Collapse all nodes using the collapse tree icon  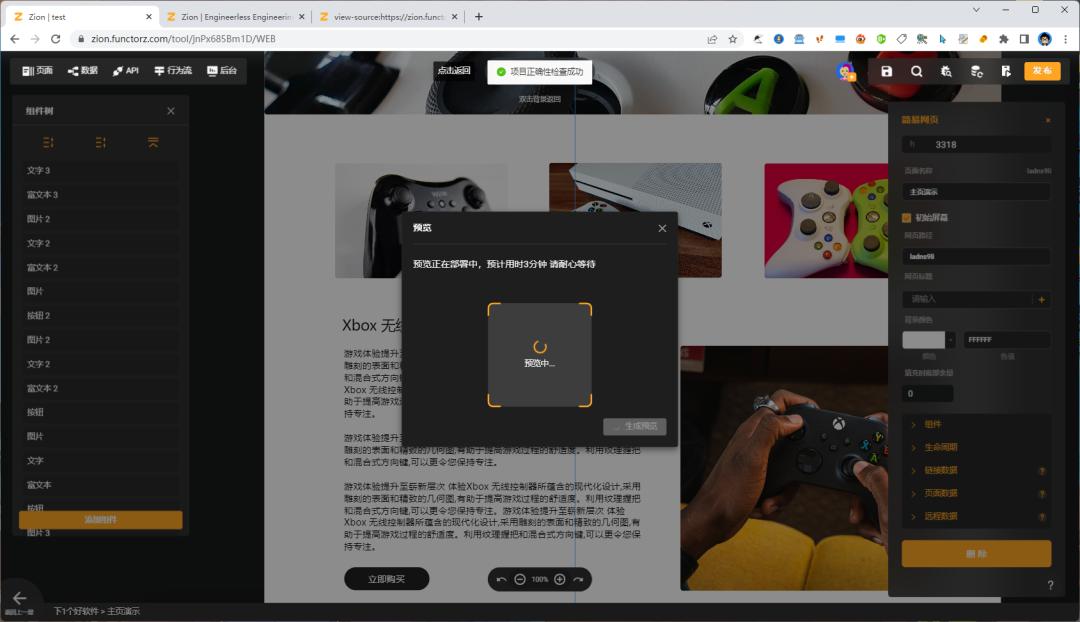point(153,142)
